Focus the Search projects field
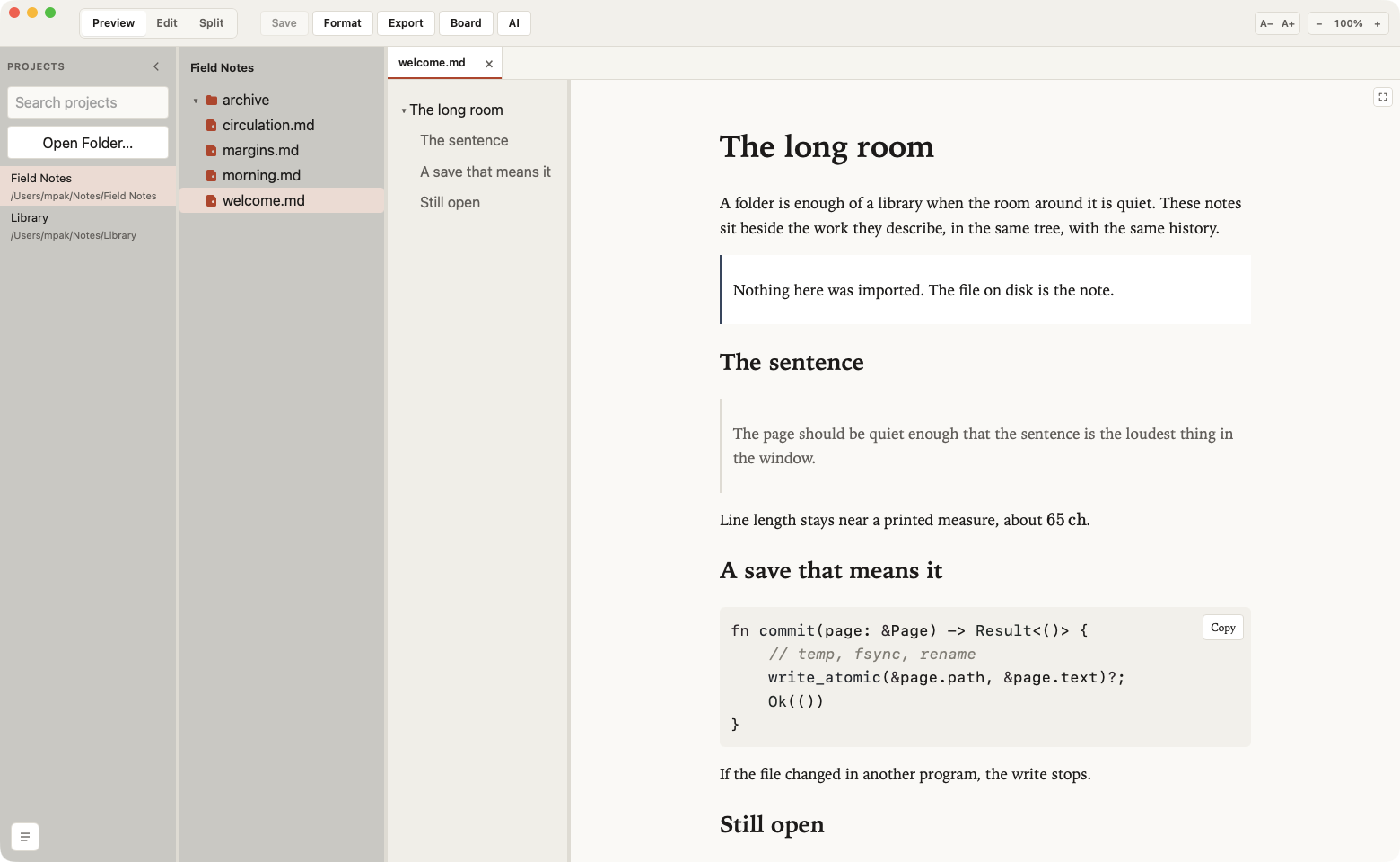Image resolution: width=1400 pixels, height=862 pixels. click(88, 102)
